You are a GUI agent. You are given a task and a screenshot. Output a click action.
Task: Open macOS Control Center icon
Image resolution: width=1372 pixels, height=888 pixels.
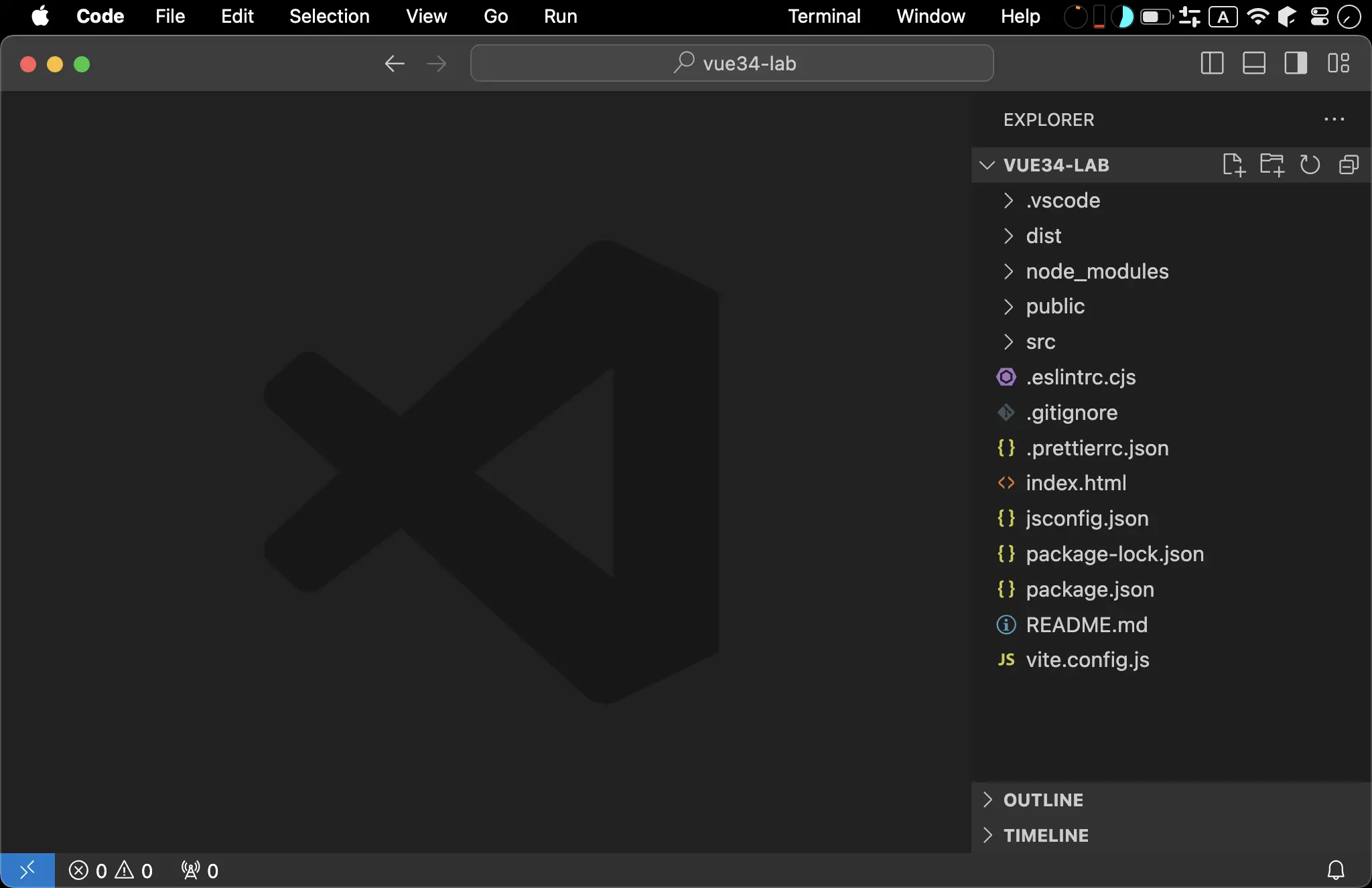[x=1319, y=16]
